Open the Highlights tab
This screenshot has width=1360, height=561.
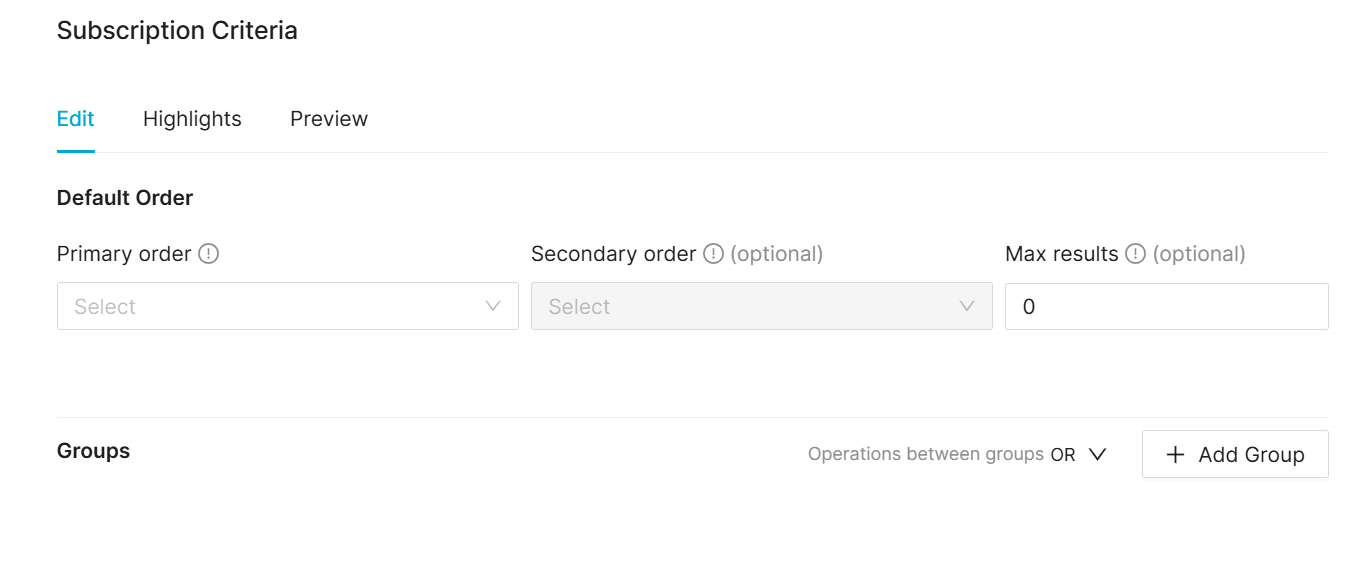pyautogui.click(x=192, y=119)
